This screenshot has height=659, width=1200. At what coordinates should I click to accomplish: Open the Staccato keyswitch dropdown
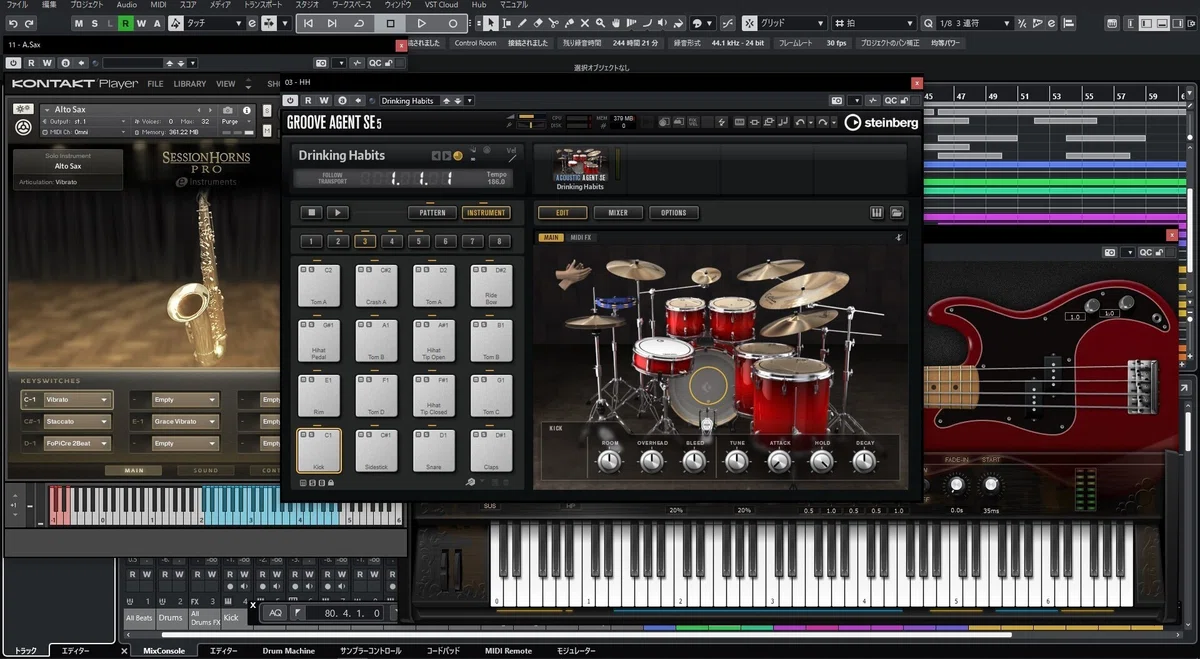tap(78, 421)
